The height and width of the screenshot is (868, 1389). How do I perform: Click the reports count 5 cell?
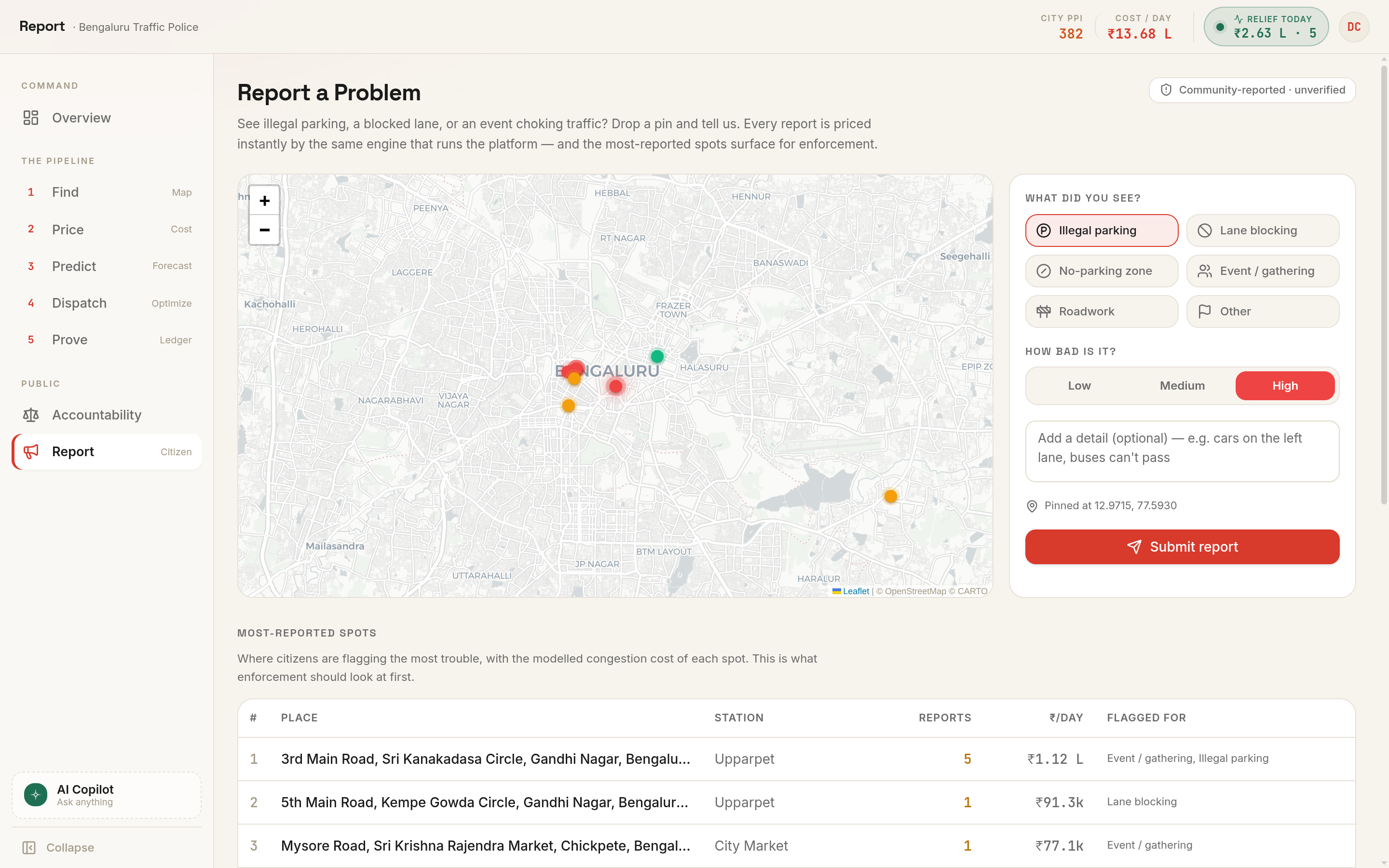[x=967, y=759]
